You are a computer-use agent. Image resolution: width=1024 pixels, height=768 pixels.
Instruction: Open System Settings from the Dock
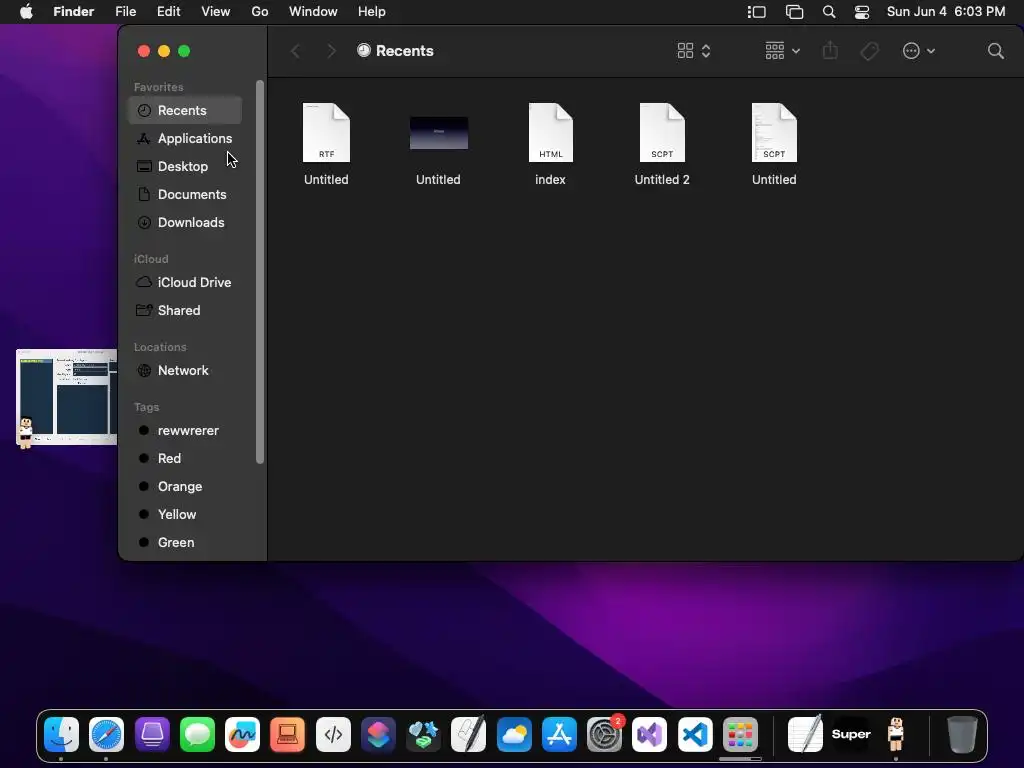click(x=605, y=735)
